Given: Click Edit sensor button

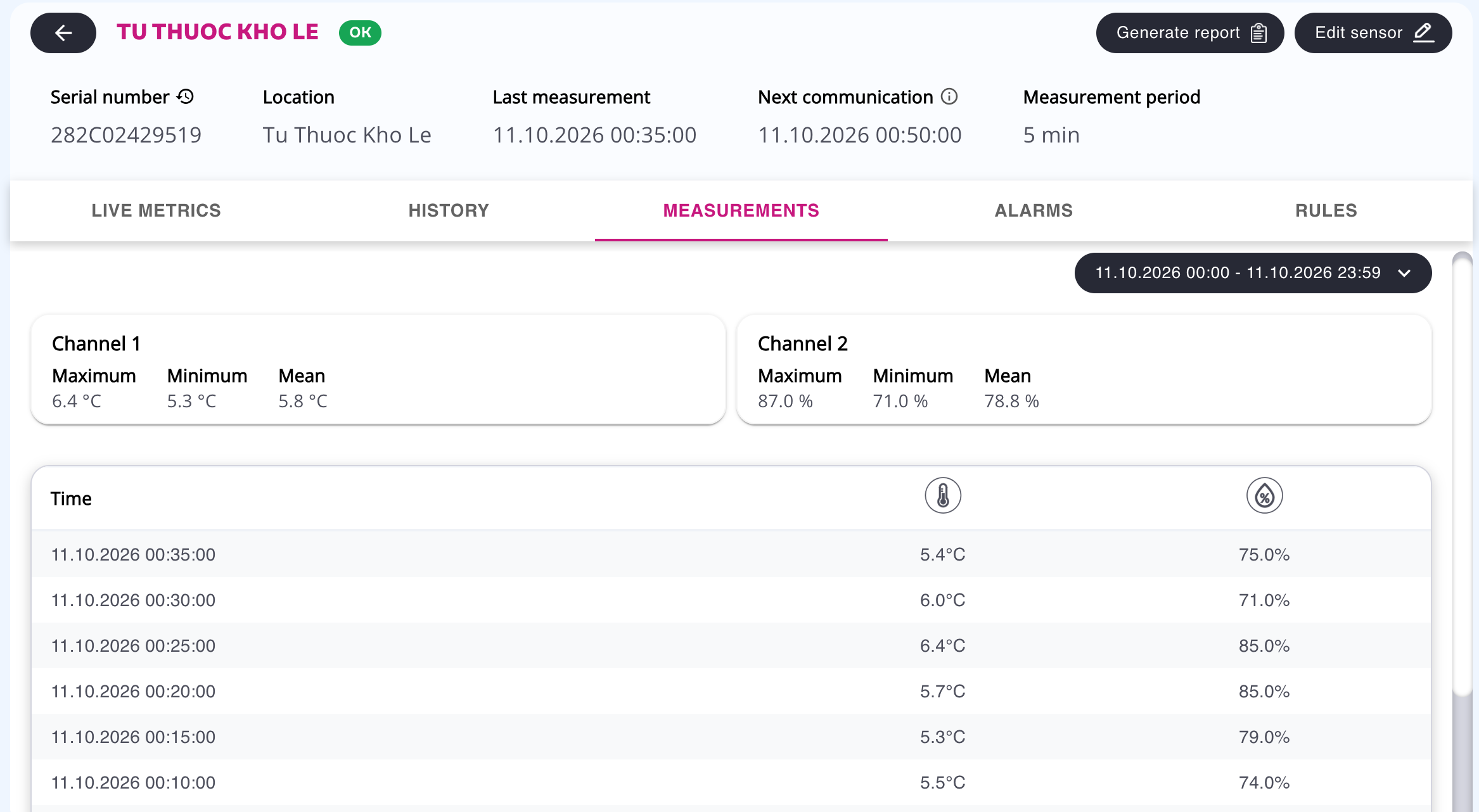Looking at the screenshot, I should [1373, 33].
